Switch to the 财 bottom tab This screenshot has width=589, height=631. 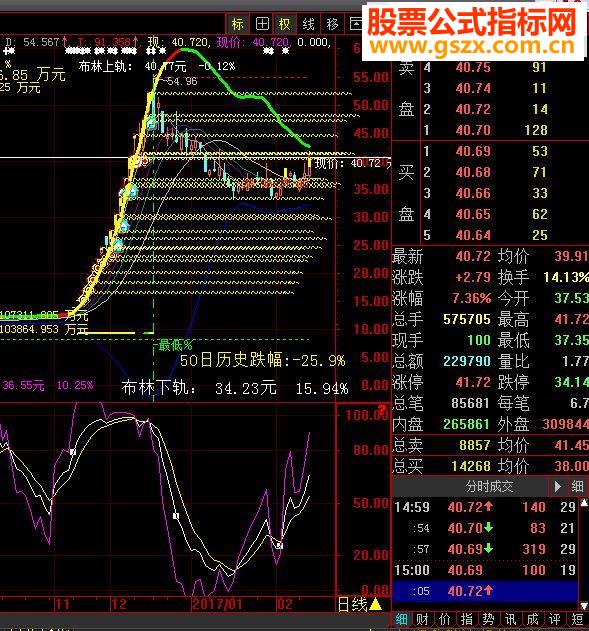click(422, 620)
